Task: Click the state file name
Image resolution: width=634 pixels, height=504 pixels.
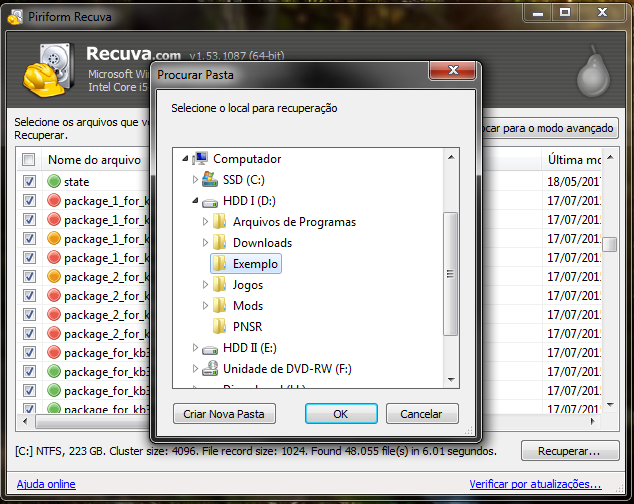Action: tap(76, 182)
